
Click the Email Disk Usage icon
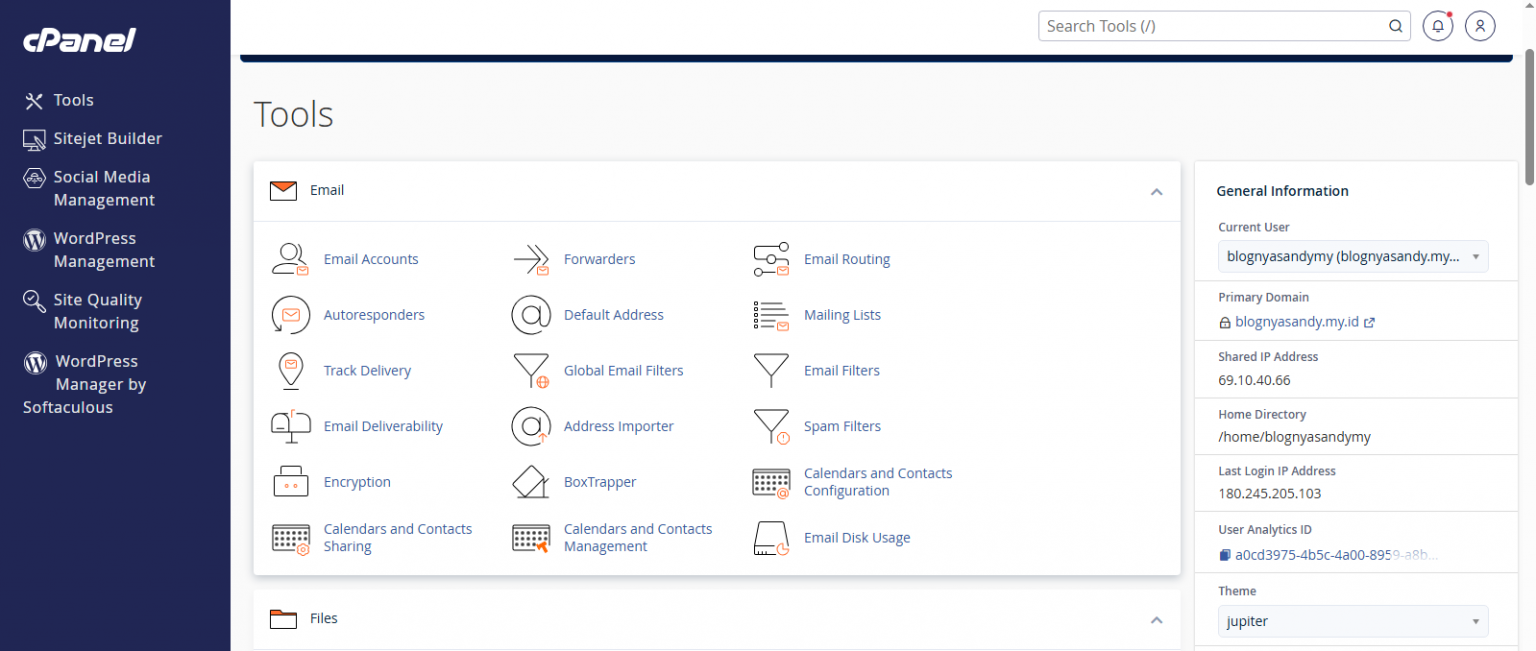coord(771,537)
